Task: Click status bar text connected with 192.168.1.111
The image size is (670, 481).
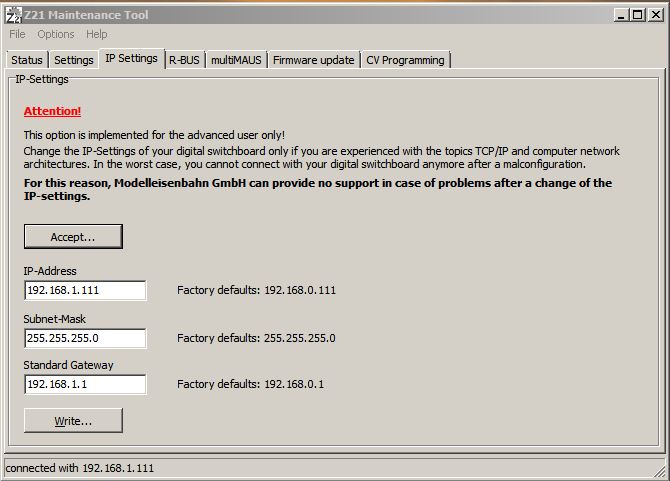Action: pyautogui.click(x=79, y=468)
